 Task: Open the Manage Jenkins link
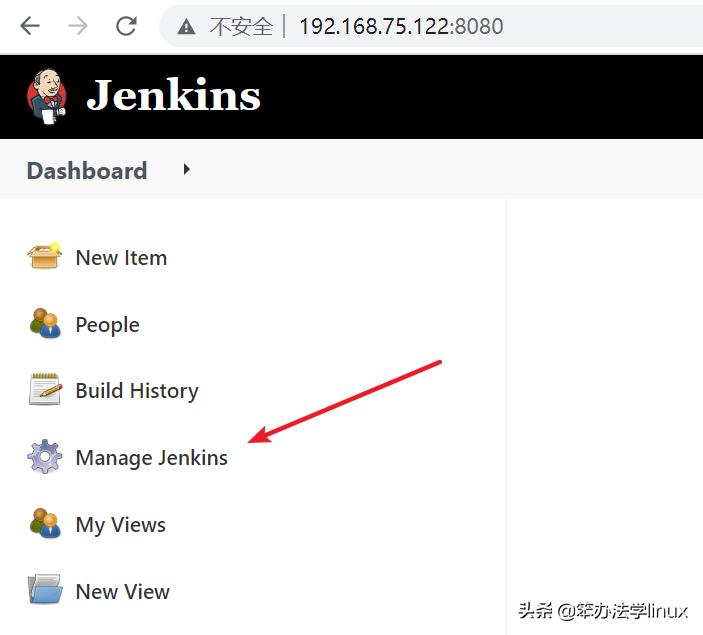pos(152,458)
